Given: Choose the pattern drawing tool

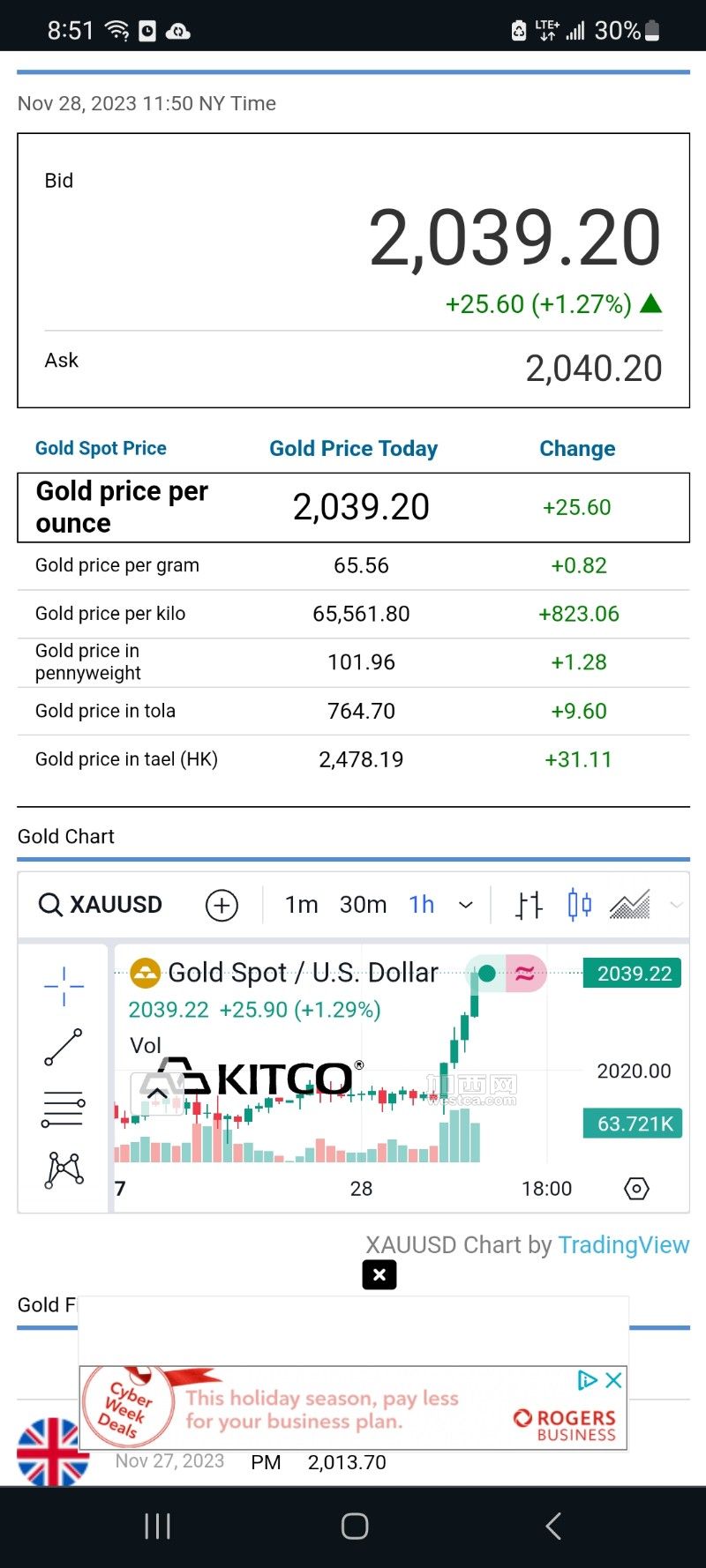Looking at the screenshot, I should (x=64, y=1169).
